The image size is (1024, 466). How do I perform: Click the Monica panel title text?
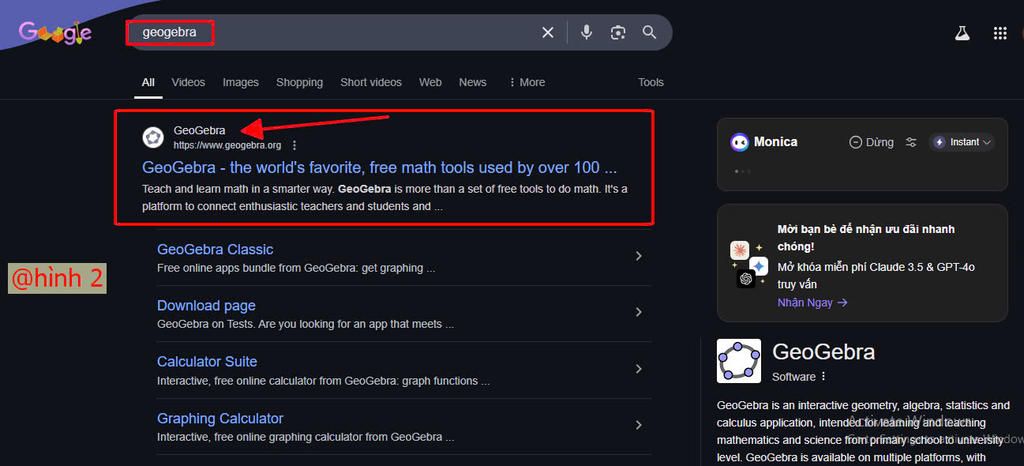click(x=775, y=142)
